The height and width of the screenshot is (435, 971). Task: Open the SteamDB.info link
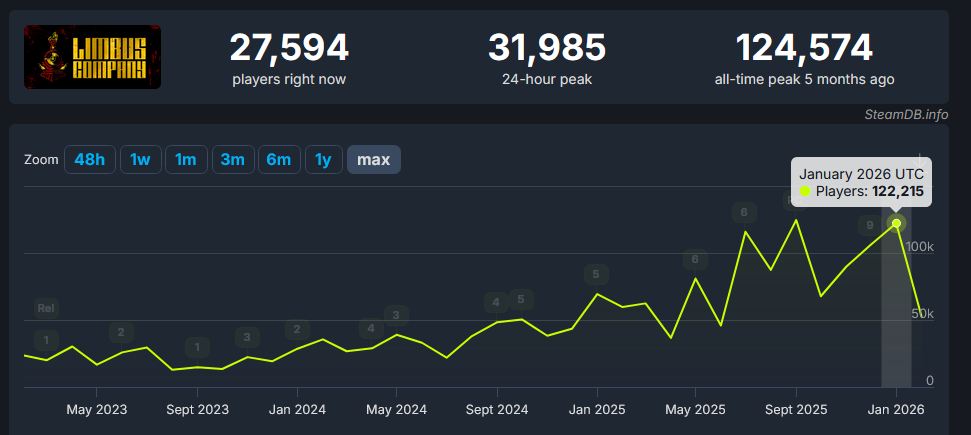(907, 115)
